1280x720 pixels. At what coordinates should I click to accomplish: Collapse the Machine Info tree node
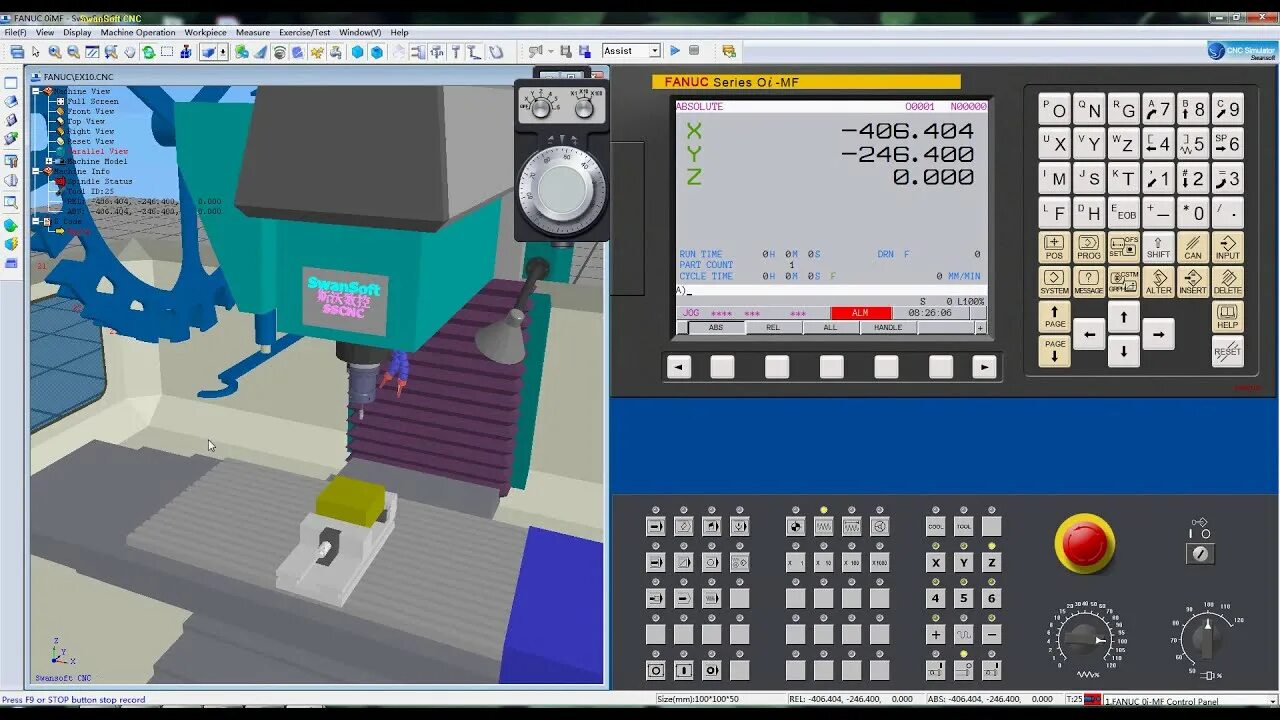point(36,171)
